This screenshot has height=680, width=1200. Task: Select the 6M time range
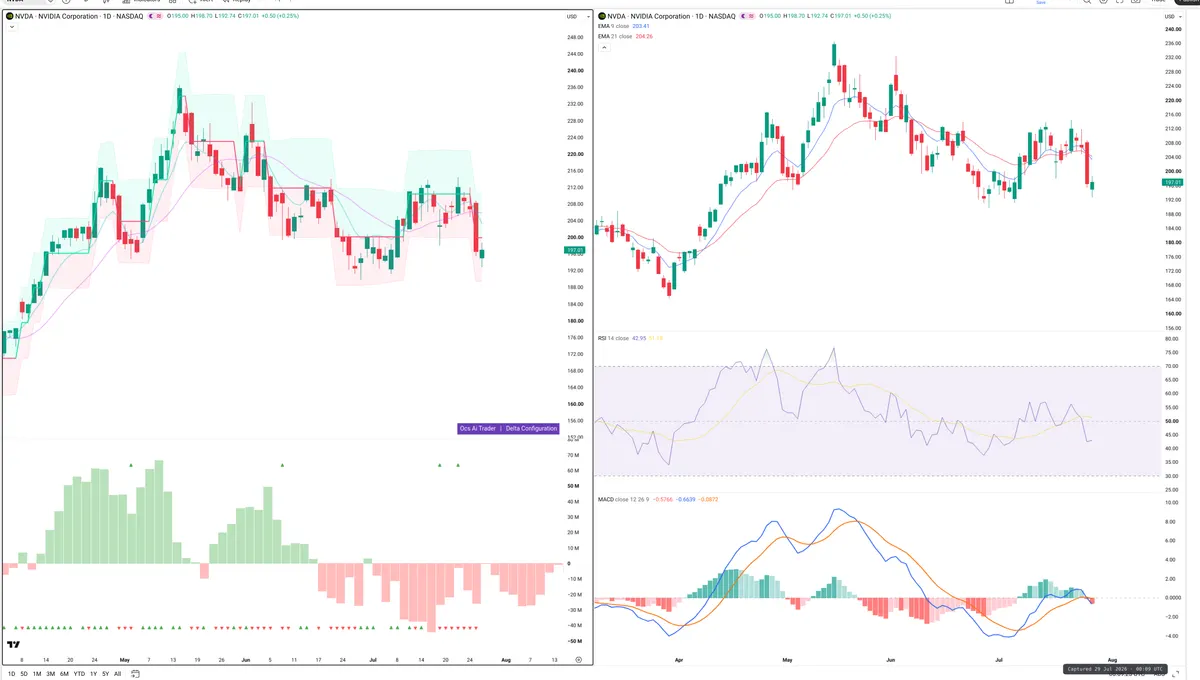point(64,674)
